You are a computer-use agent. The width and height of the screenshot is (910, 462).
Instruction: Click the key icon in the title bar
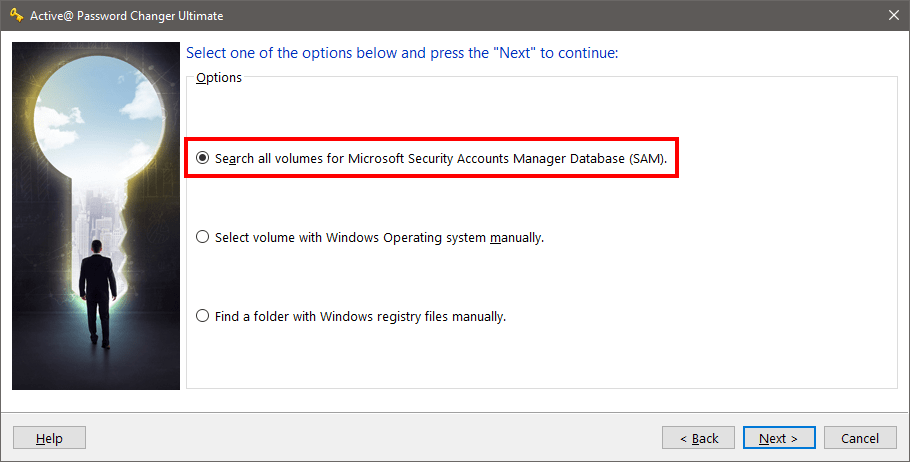coord(16,15)
